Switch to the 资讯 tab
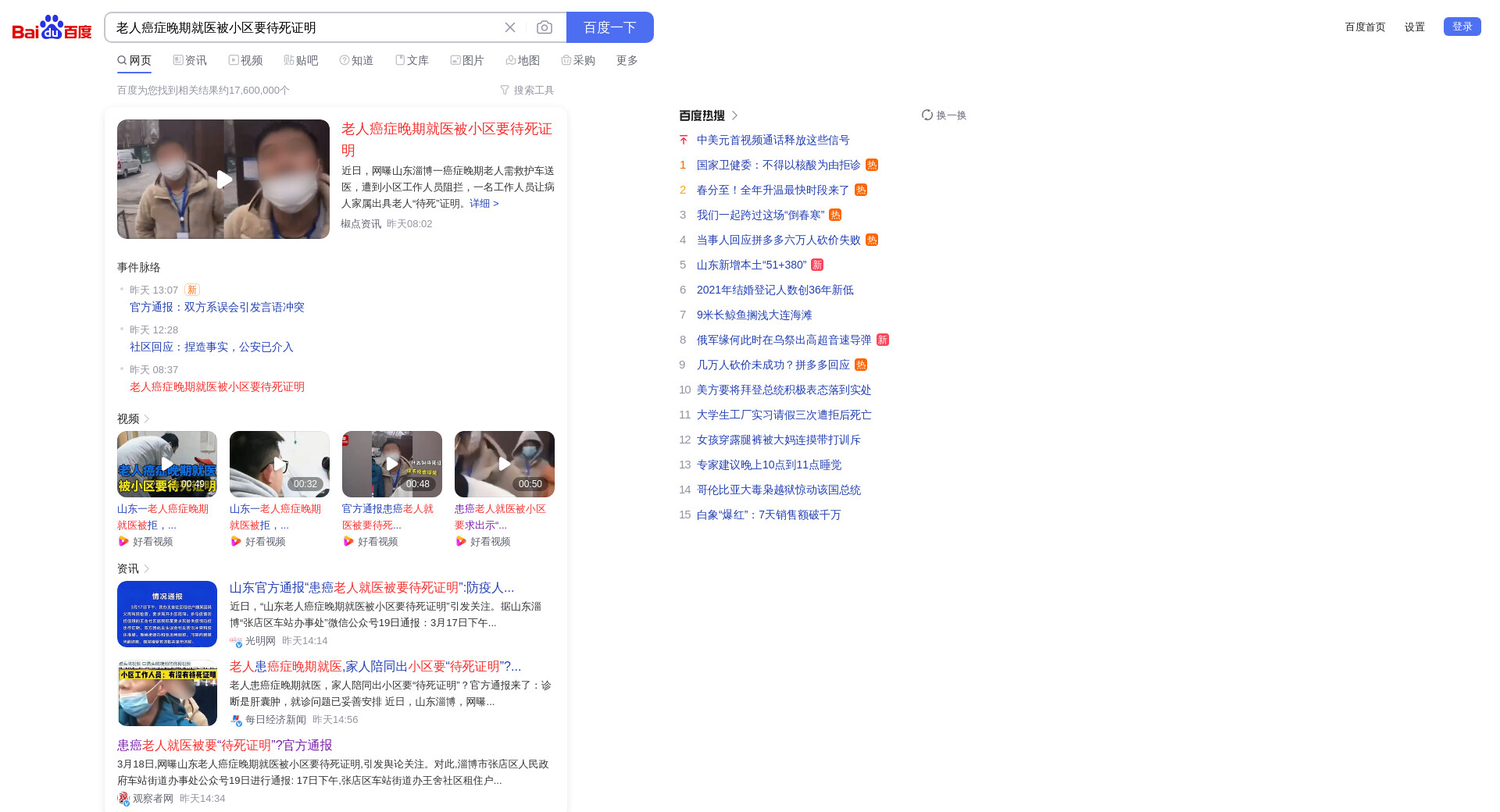This screenshot has height=812, width=1500. click(190, 60)
